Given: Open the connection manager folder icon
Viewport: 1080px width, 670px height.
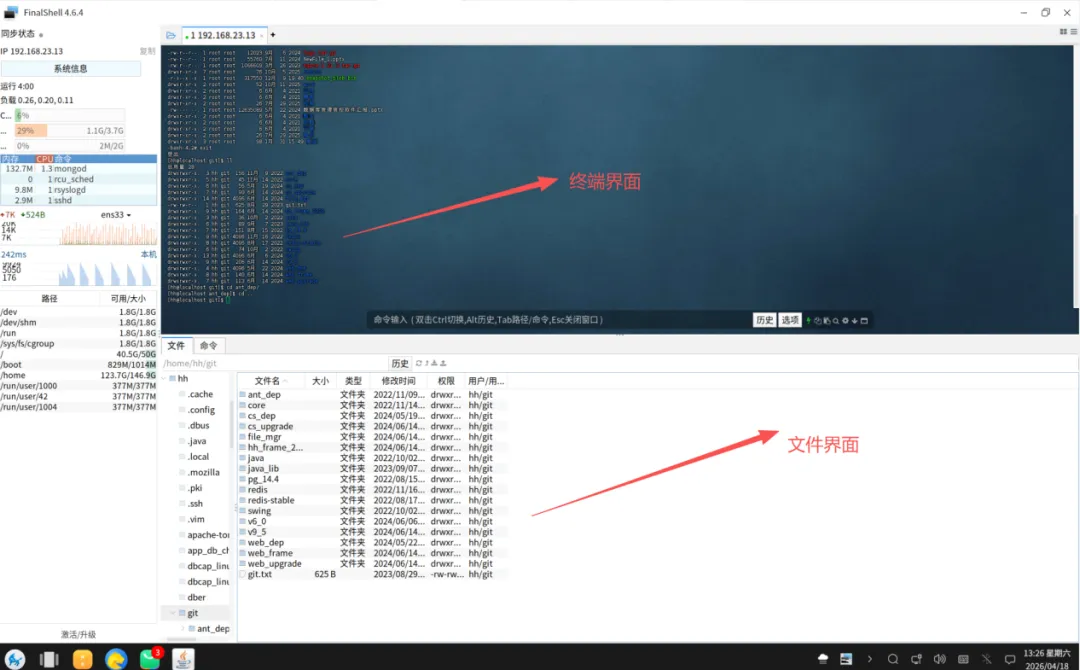Looking at the screenshot, I should coord(171,35).
